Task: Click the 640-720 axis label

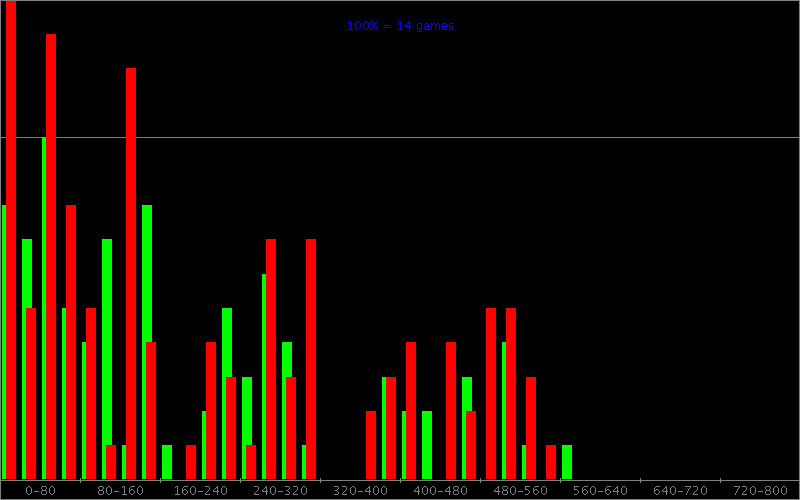Action: pos(681,491)
